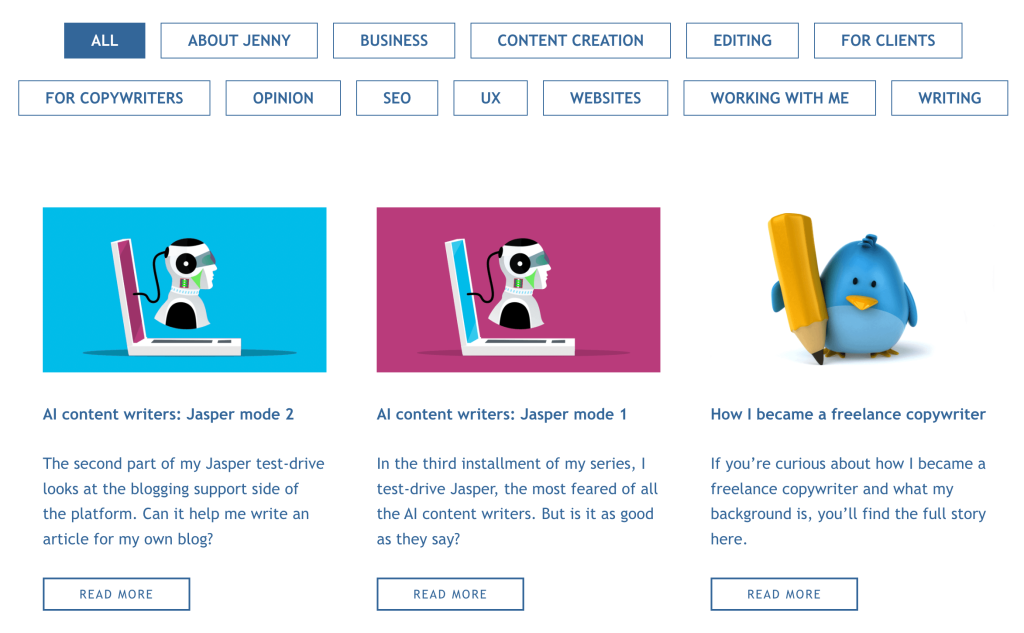
Task: Open the Working With Me filter
Action: coord(779,98)
